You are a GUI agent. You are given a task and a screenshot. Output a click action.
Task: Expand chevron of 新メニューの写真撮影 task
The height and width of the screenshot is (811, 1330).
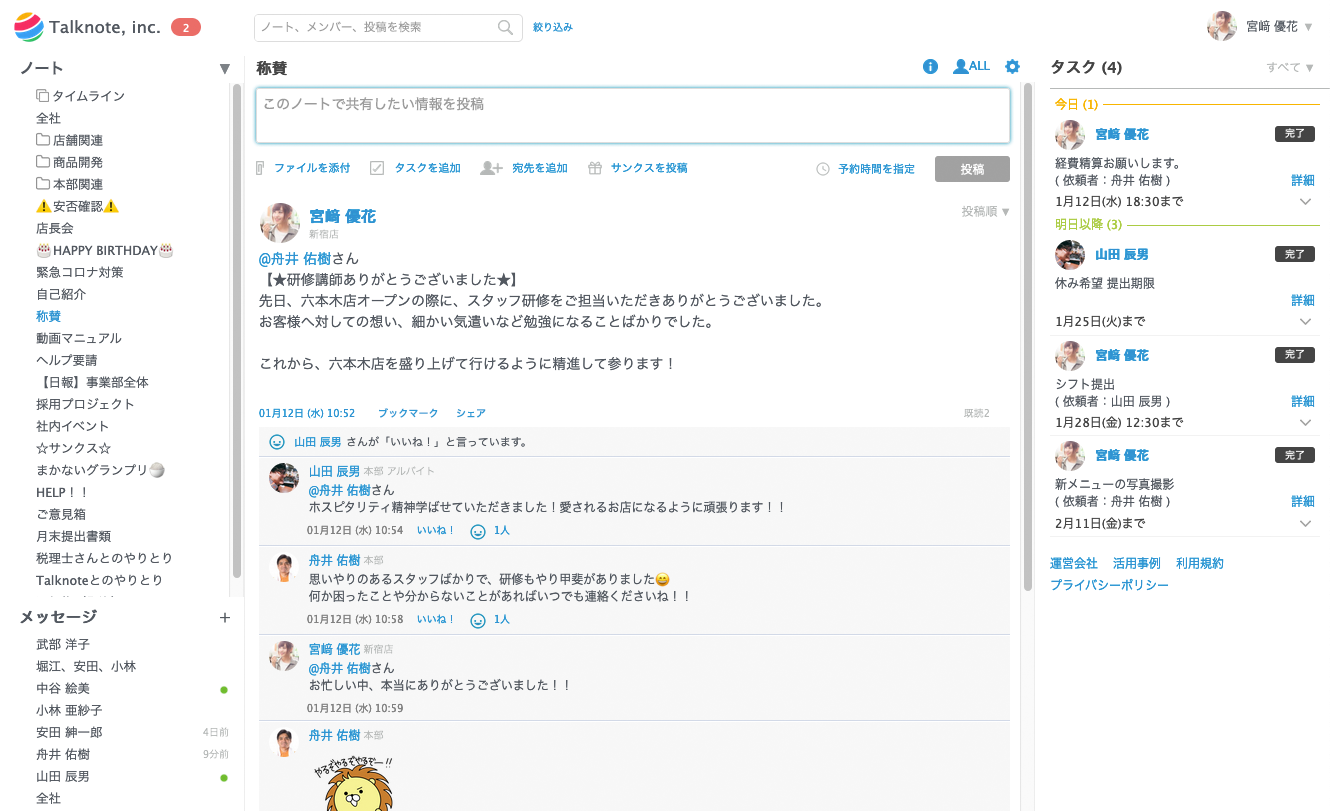(x=1305, y=523)
